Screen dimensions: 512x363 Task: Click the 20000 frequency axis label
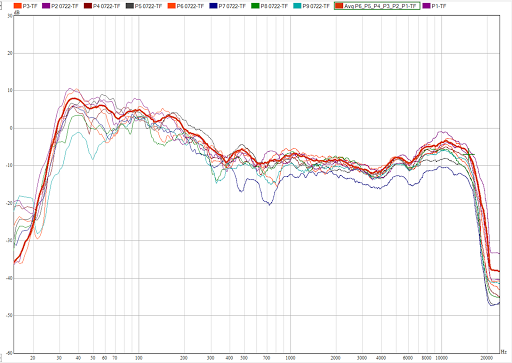(487, 358)
